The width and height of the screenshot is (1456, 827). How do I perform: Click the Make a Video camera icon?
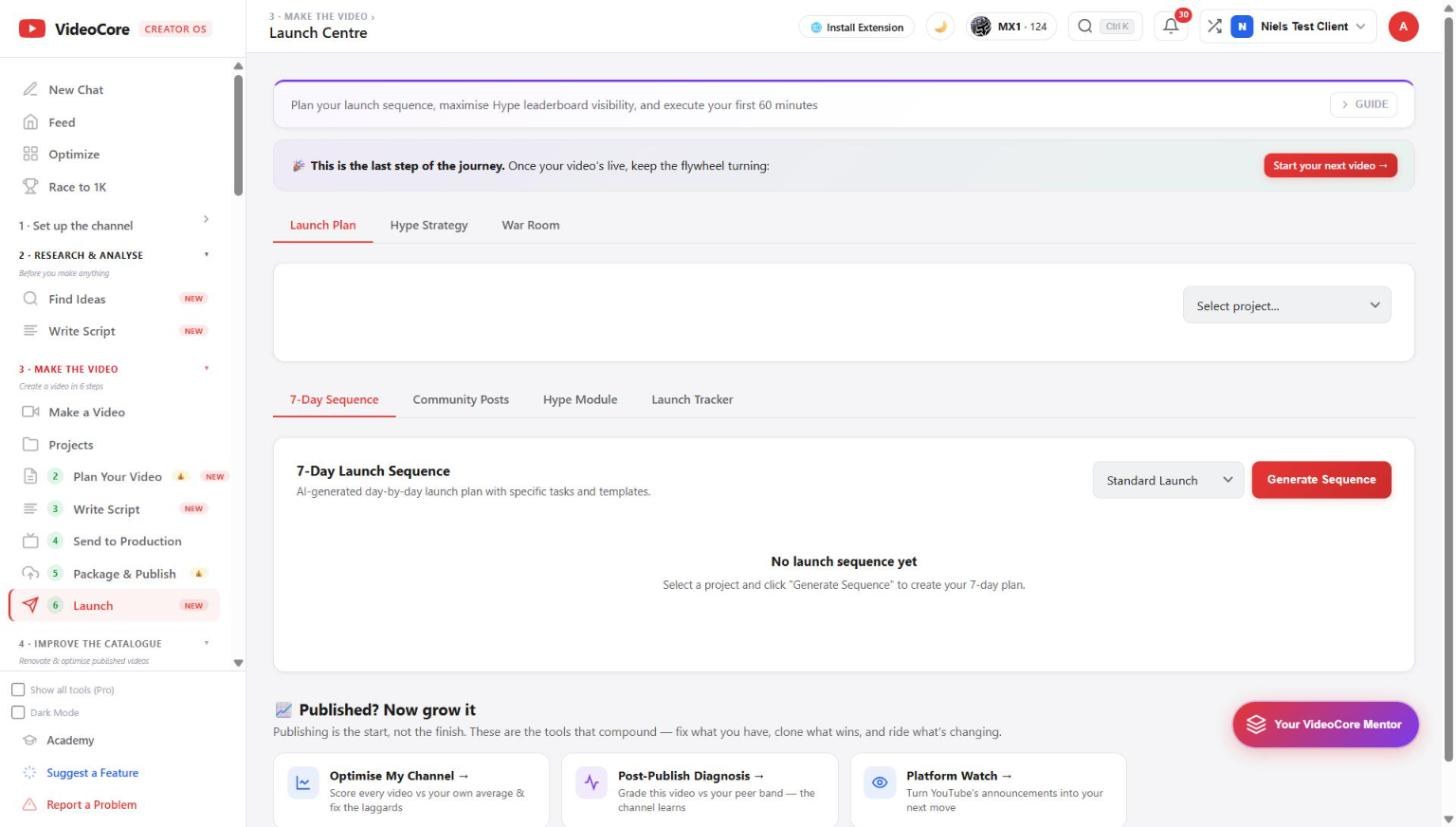[30, 412]
